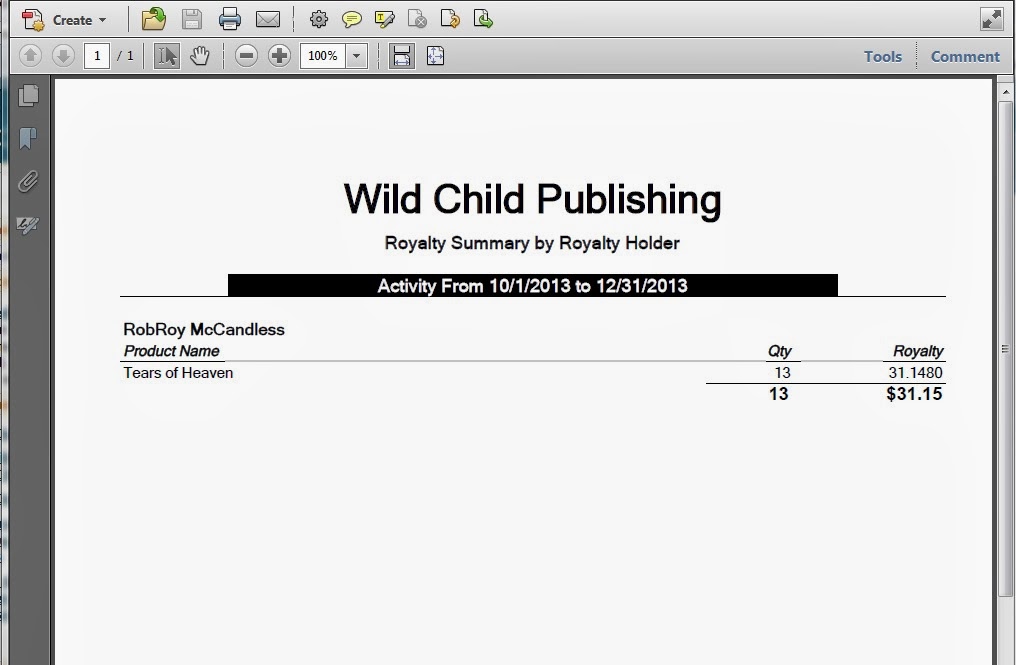The height and width of the screenshot is (665, 1016).
Task: Open the zoom level dropdown arrow
Action: point(356,56)
